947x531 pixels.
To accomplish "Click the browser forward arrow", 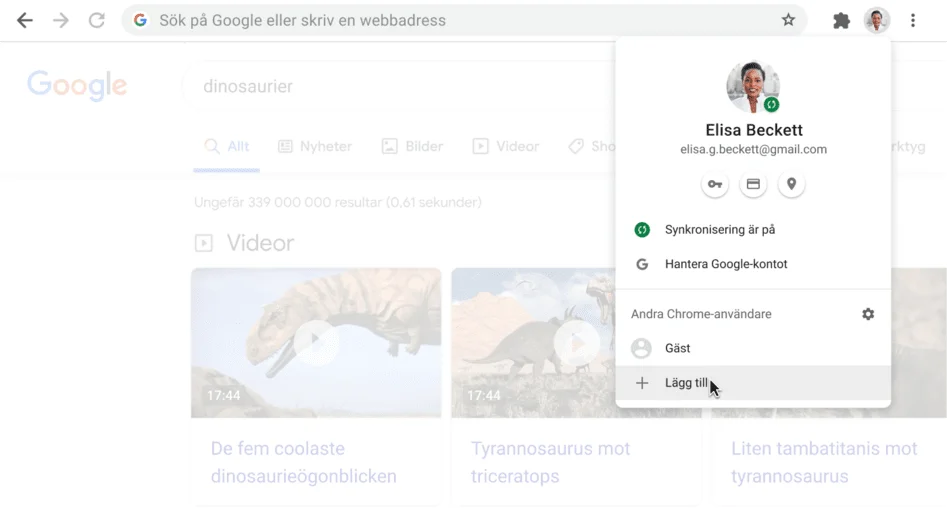I will (61, 20).
